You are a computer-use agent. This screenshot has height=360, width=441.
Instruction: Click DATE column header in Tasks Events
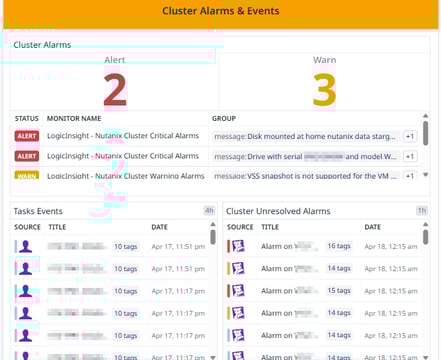tap(159, 227)
